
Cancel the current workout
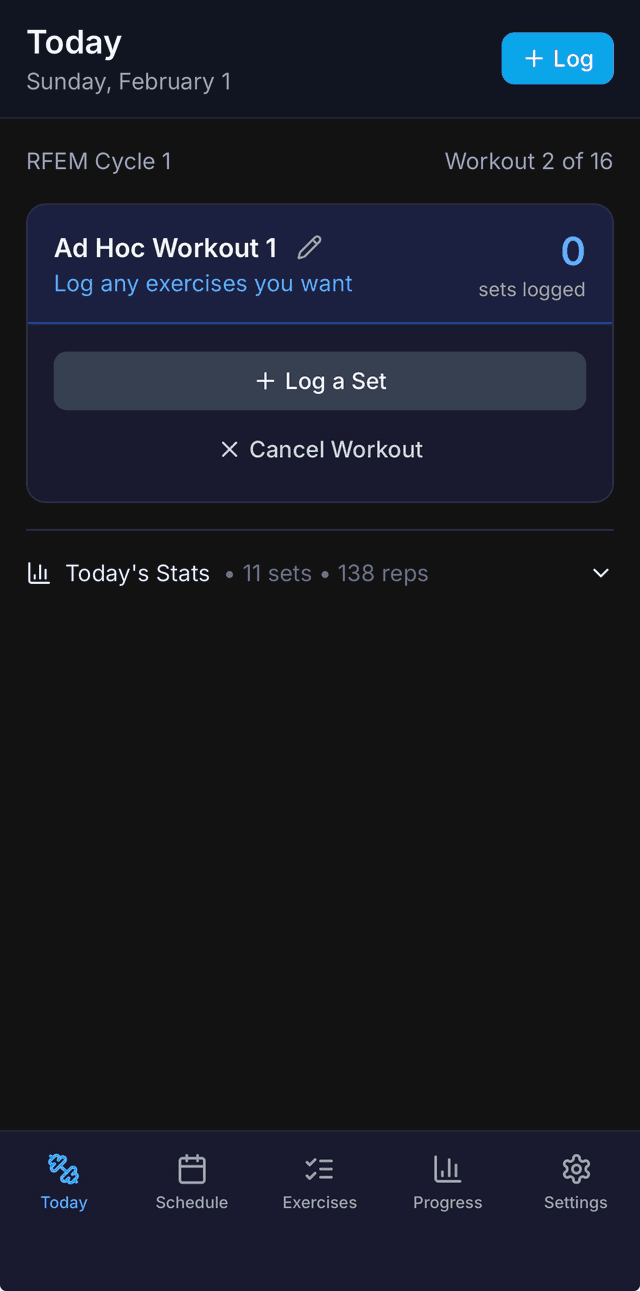320,449
